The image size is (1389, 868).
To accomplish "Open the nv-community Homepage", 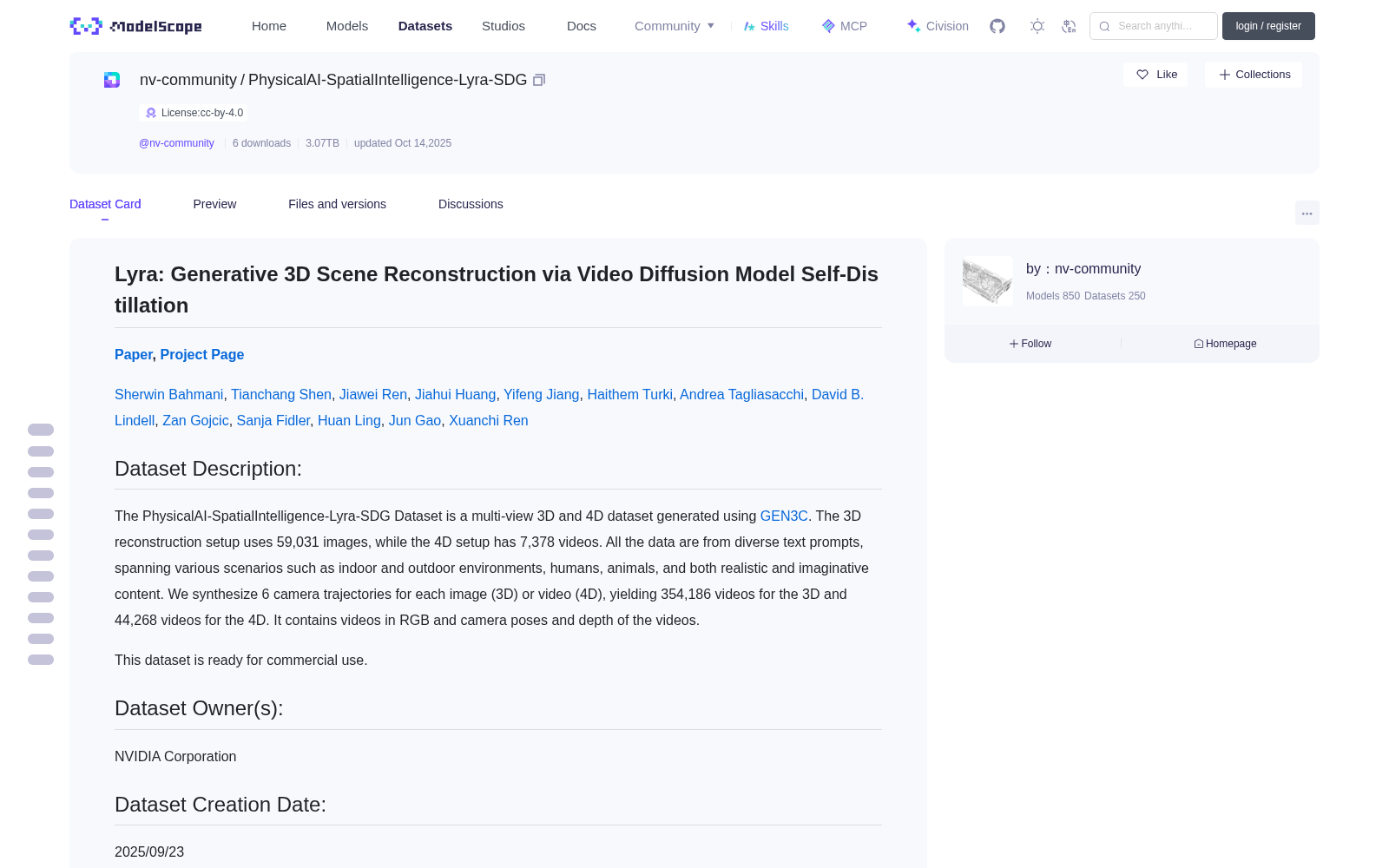I will pyautogui.click(x=1225, y=344).
